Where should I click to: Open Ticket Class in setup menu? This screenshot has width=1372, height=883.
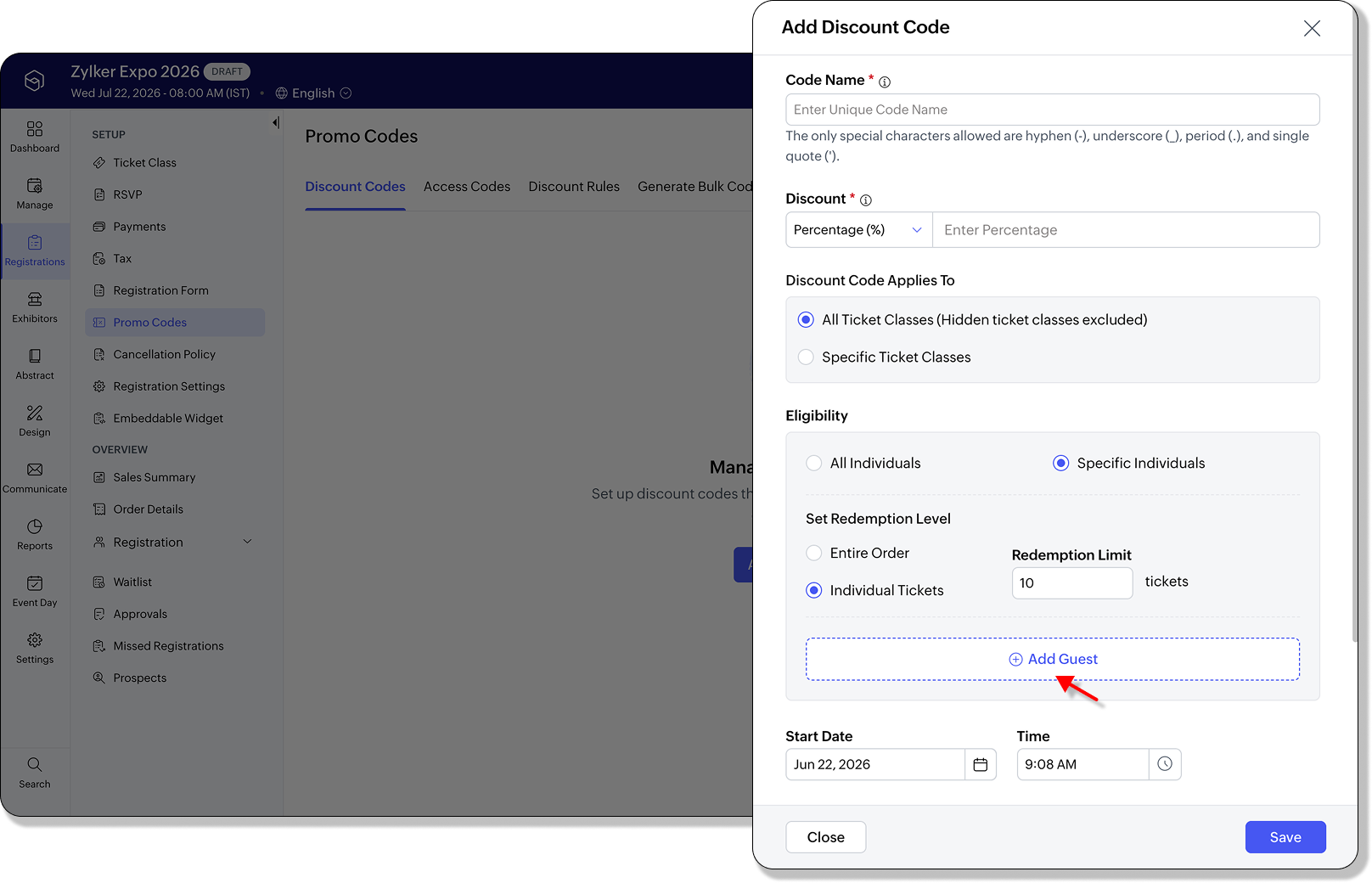coord(144,162)
